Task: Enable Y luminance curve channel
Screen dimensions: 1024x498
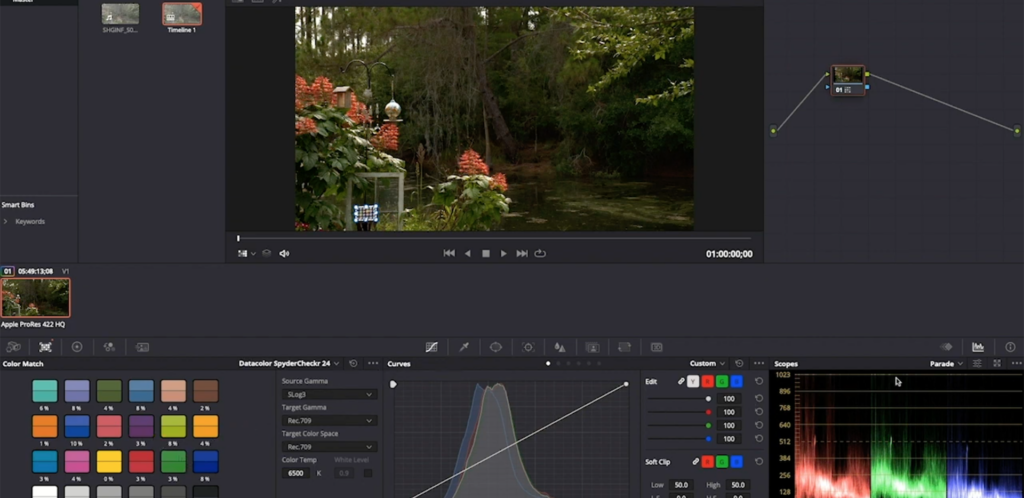Action: tap(693, 382)
